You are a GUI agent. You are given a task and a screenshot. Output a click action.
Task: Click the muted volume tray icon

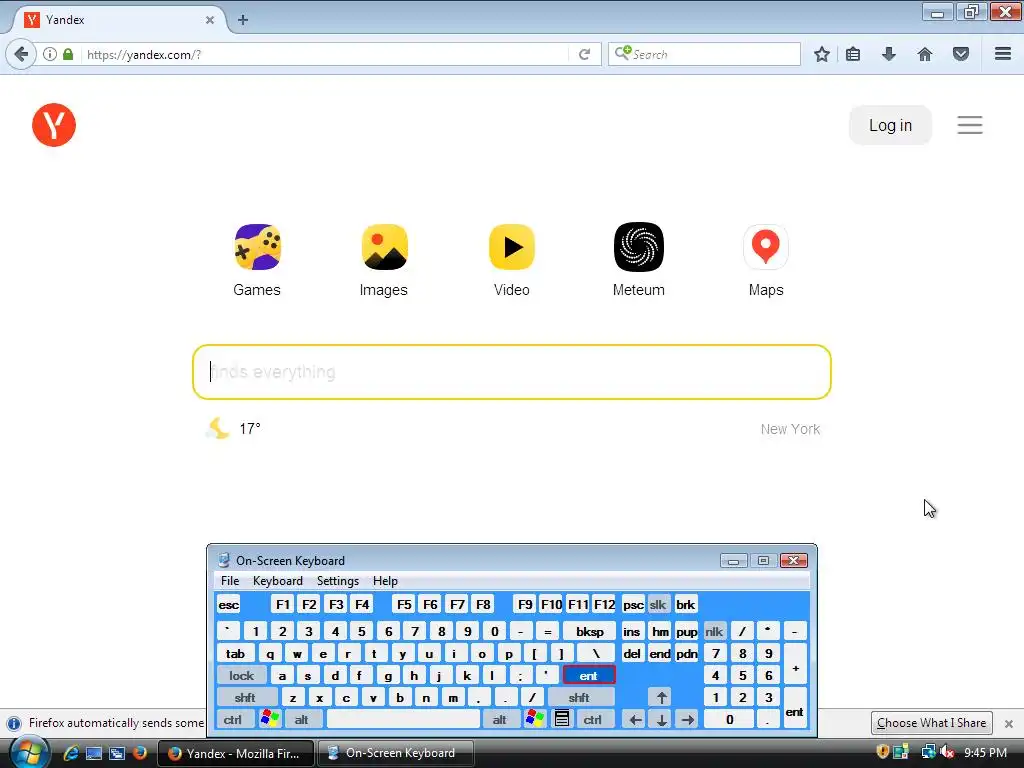[947, 752]
